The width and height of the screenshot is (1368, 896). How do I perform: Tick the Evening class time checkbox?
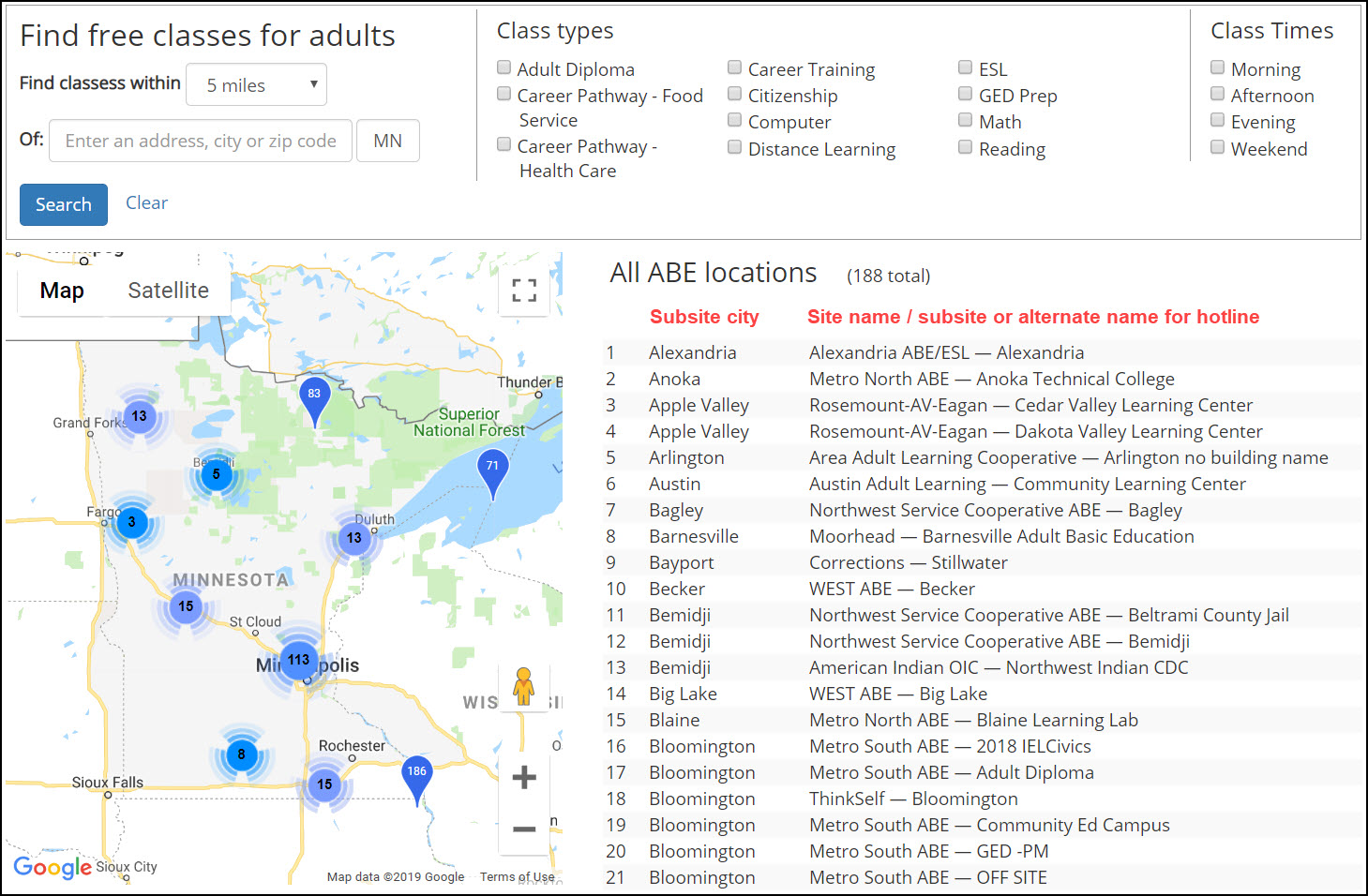point(1217,120)
